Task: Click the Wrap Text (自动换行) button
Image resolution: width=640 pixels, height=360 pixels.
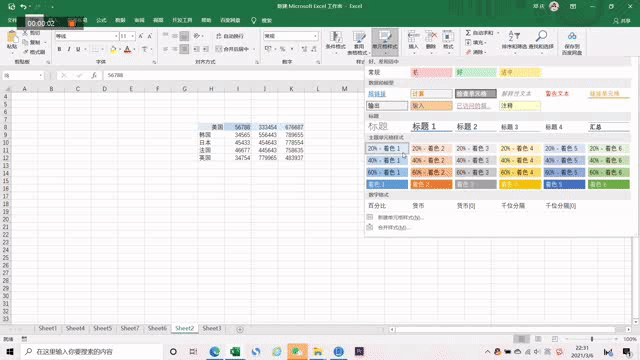Action: 230,36
